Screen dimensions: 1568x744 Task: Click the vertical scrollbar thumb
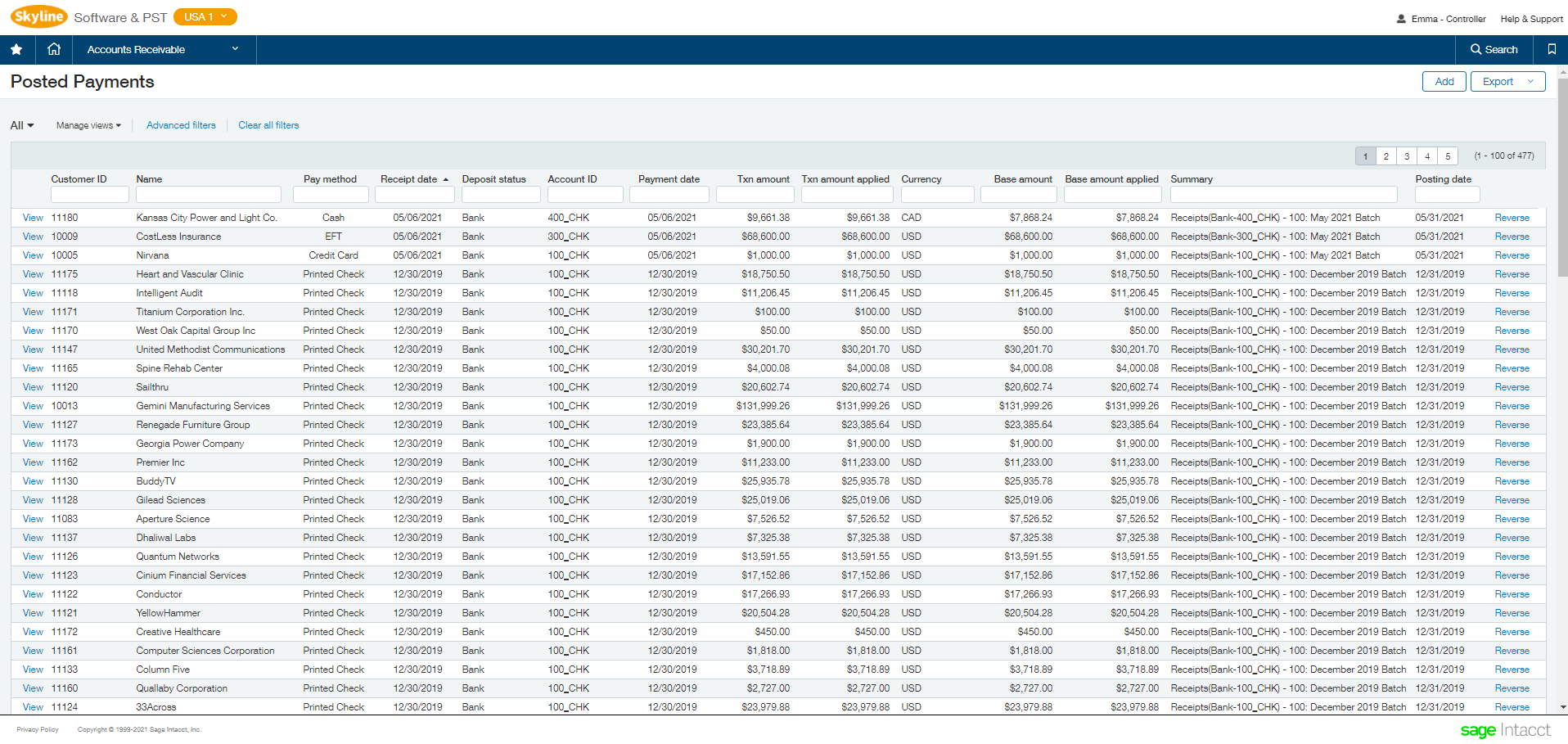(1562, 178)
